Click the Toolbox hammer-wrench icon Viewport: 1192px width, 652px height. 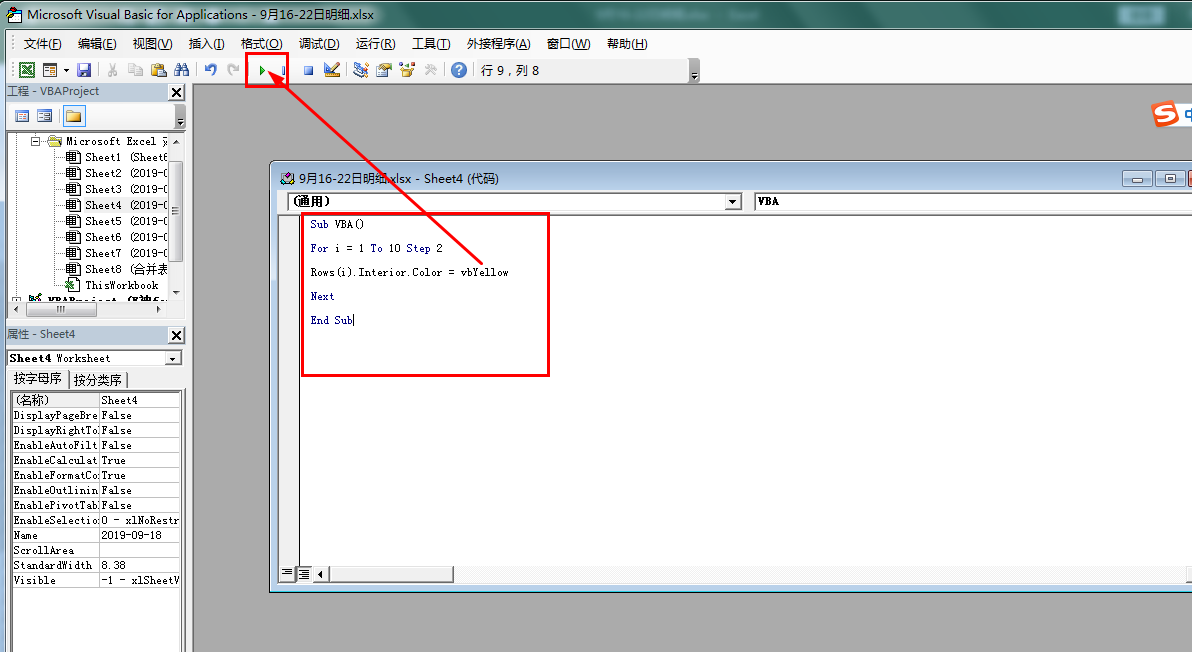coord(430,70)
